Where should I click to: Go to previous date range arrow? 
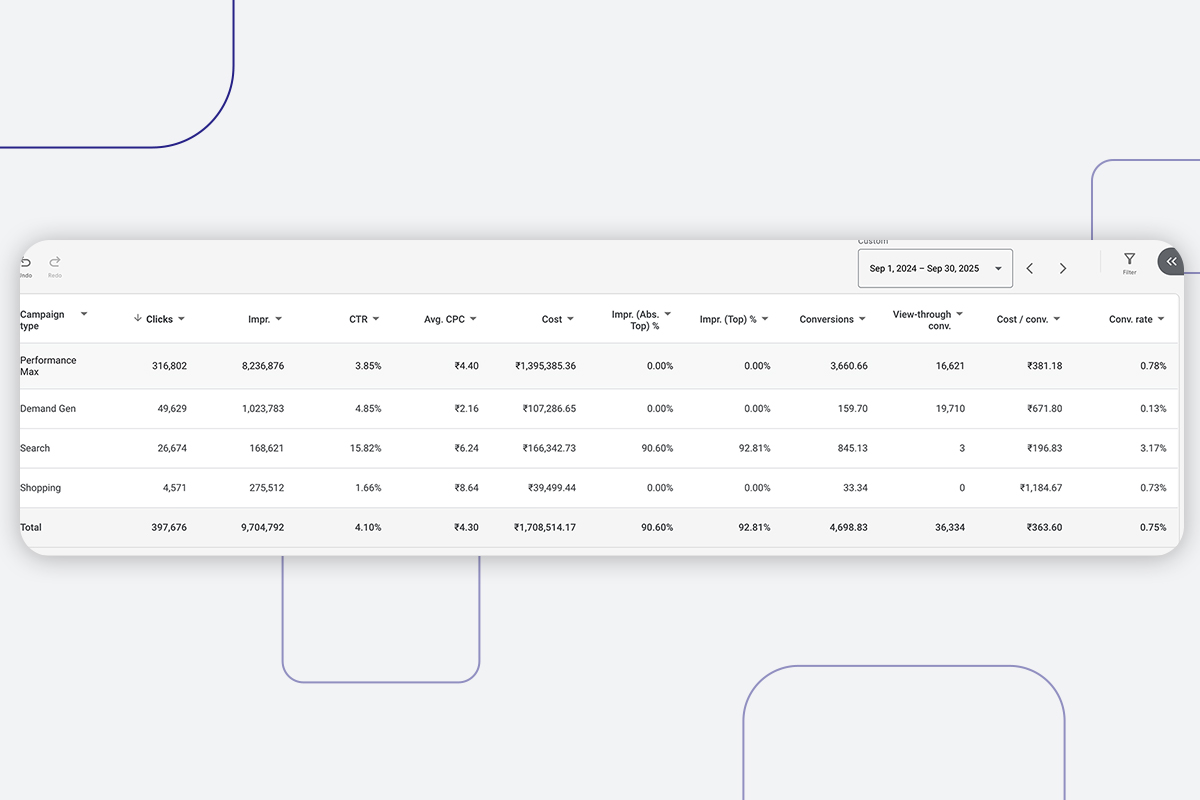pos(1030,269)
